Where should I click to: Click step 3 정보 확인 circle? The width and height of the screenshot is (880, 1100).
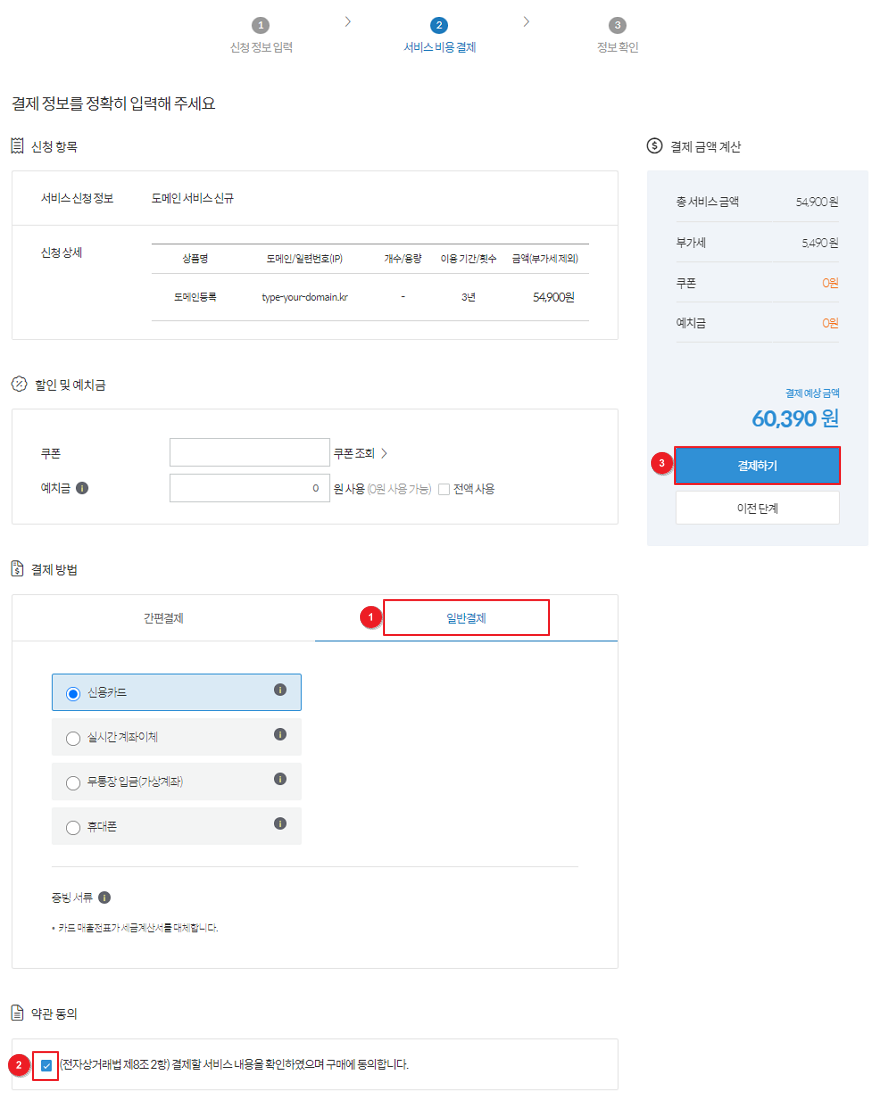[x=617, y=25]
